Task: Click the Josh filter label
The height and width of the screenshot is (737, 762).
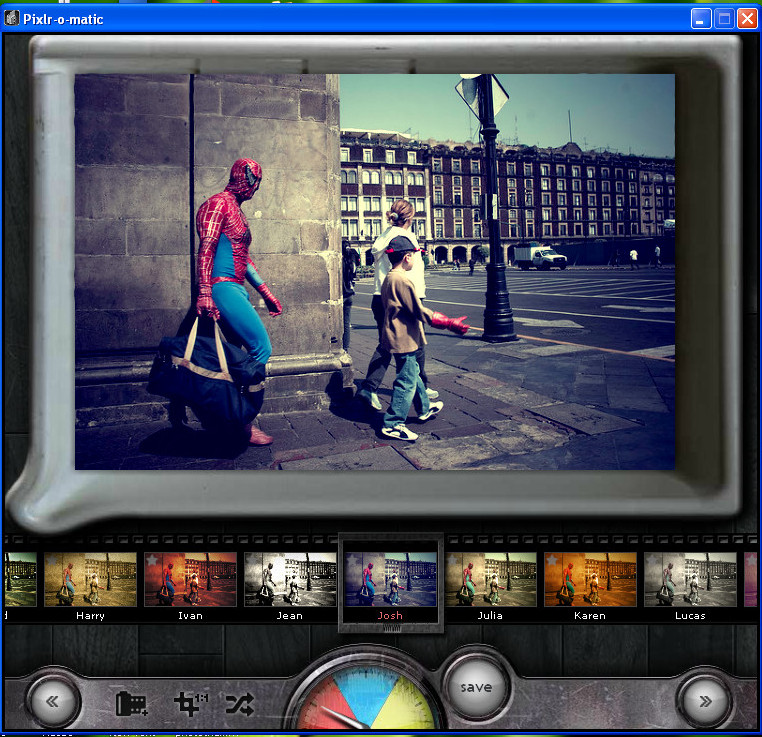Action: (x=390, y=616)
